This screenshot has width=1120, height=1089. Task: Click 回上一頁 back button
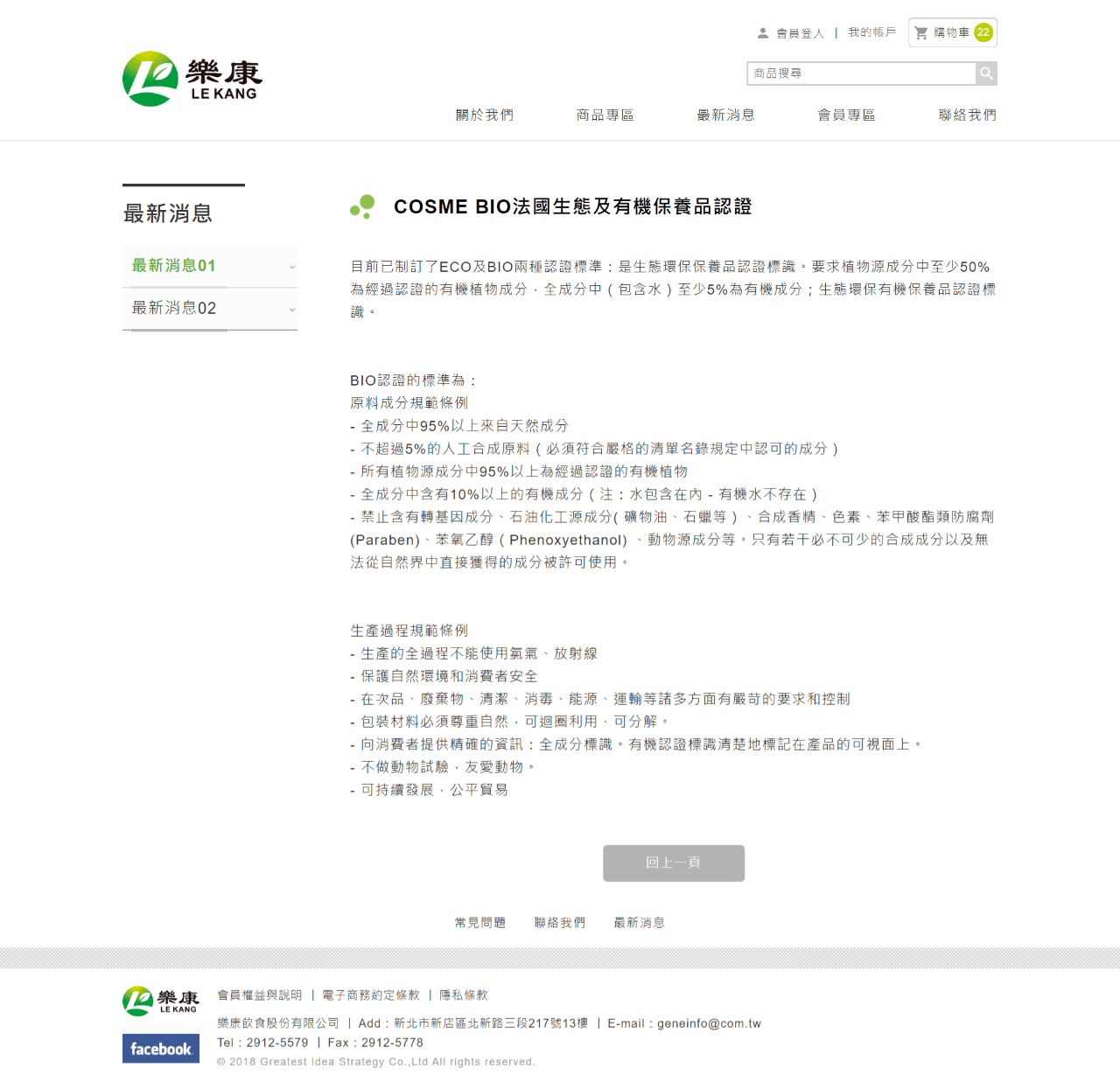coord(674,863)
